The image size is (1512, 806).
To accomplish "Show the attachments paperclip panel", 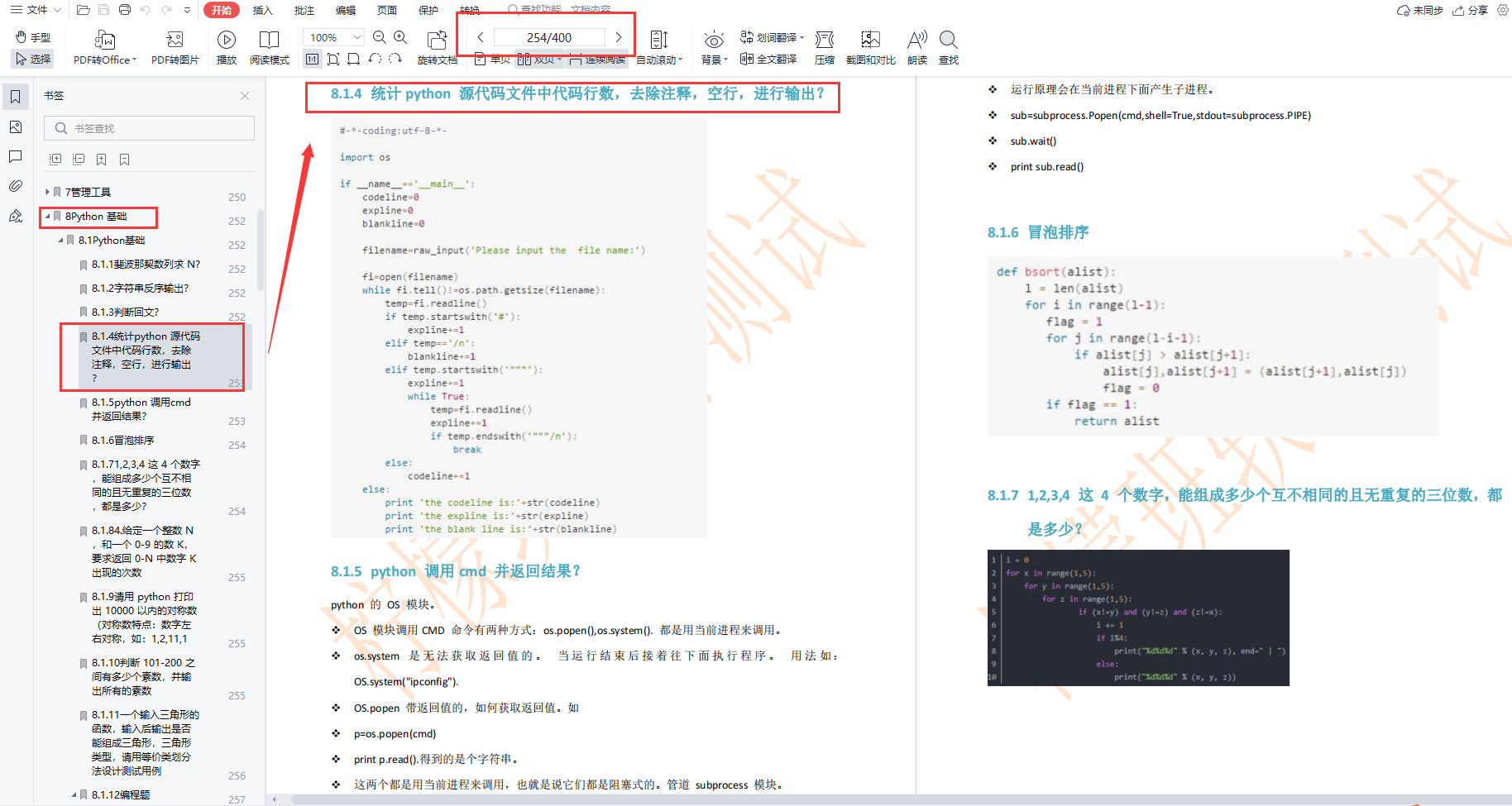I will (x=15, y=186).
